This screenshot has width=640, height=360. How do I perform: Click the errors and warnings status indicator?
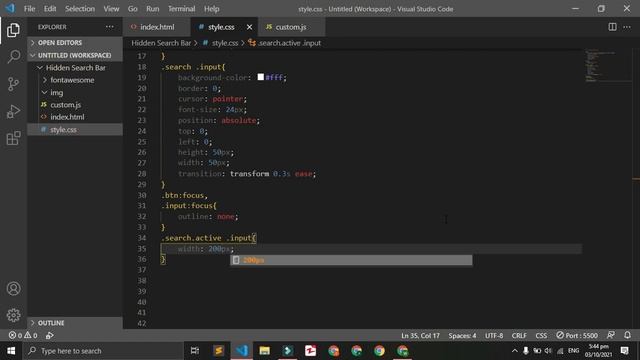tap(23, 336)
